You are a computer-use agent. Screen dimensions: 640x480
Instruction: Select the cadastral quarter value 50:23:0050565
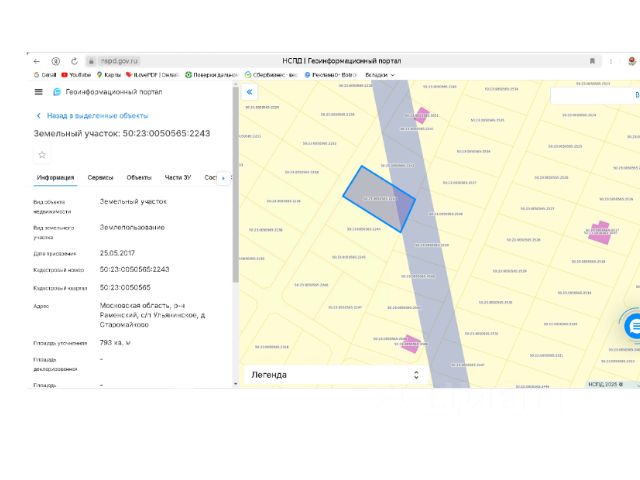pos(125,287)
